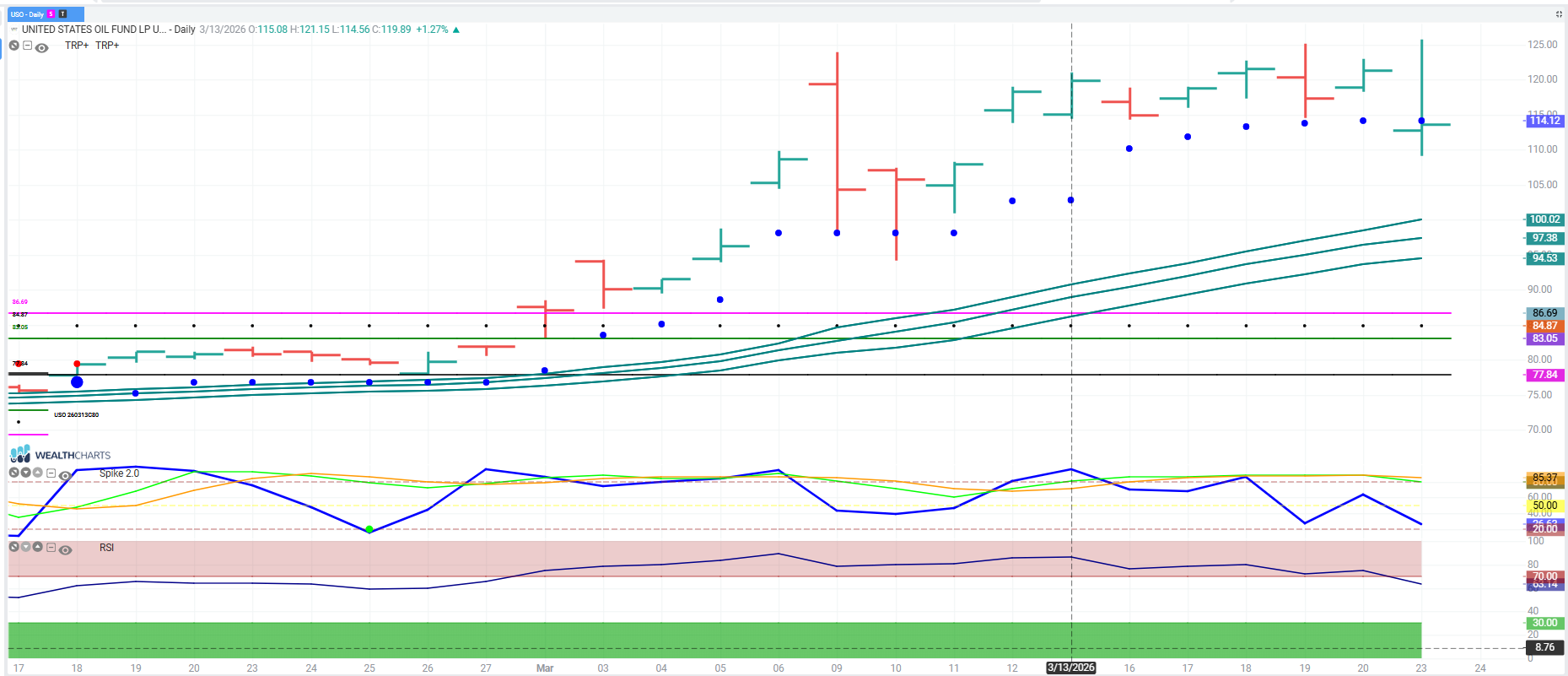Collapse the RSI indicator pane

pyautogui.click(x=51, y=548)
